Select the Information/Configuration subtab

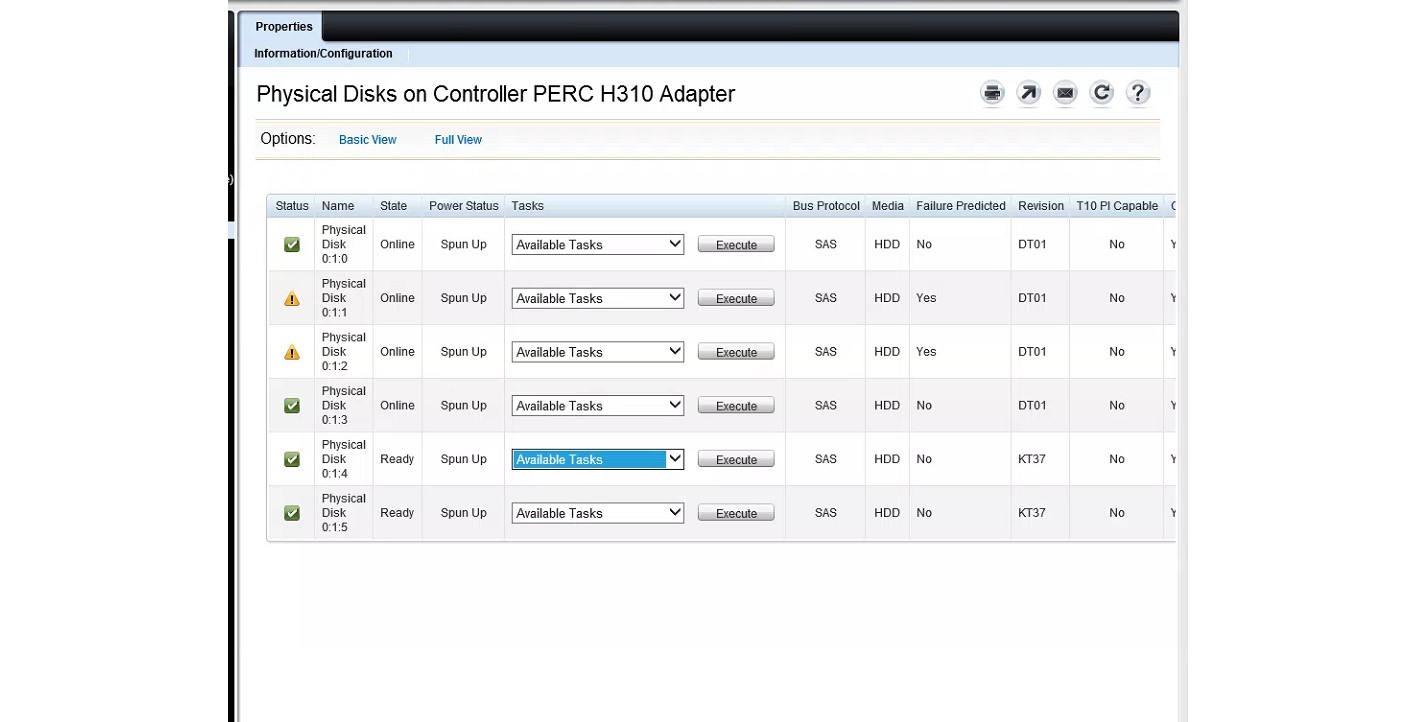pos(323,54)
